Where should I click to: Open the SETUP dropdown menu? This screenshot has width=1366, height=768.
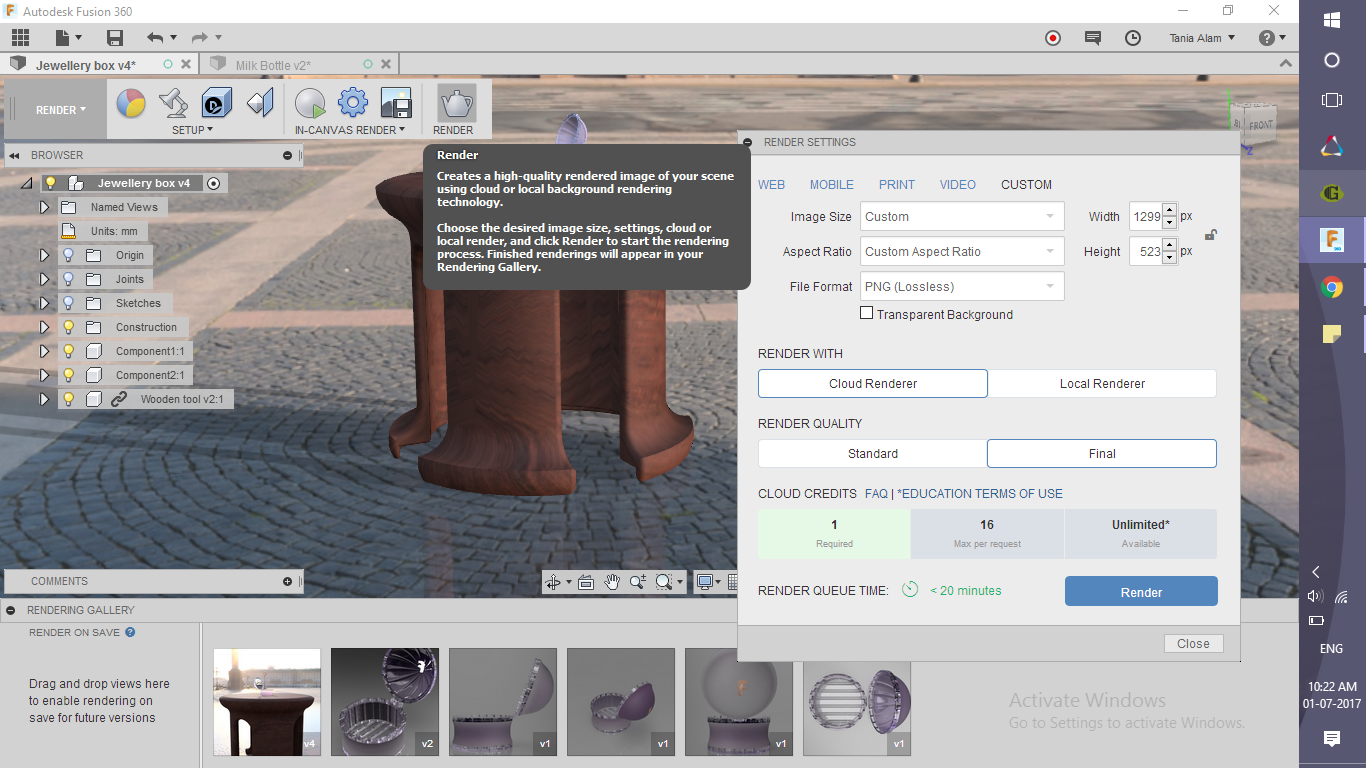click(192, 130)
